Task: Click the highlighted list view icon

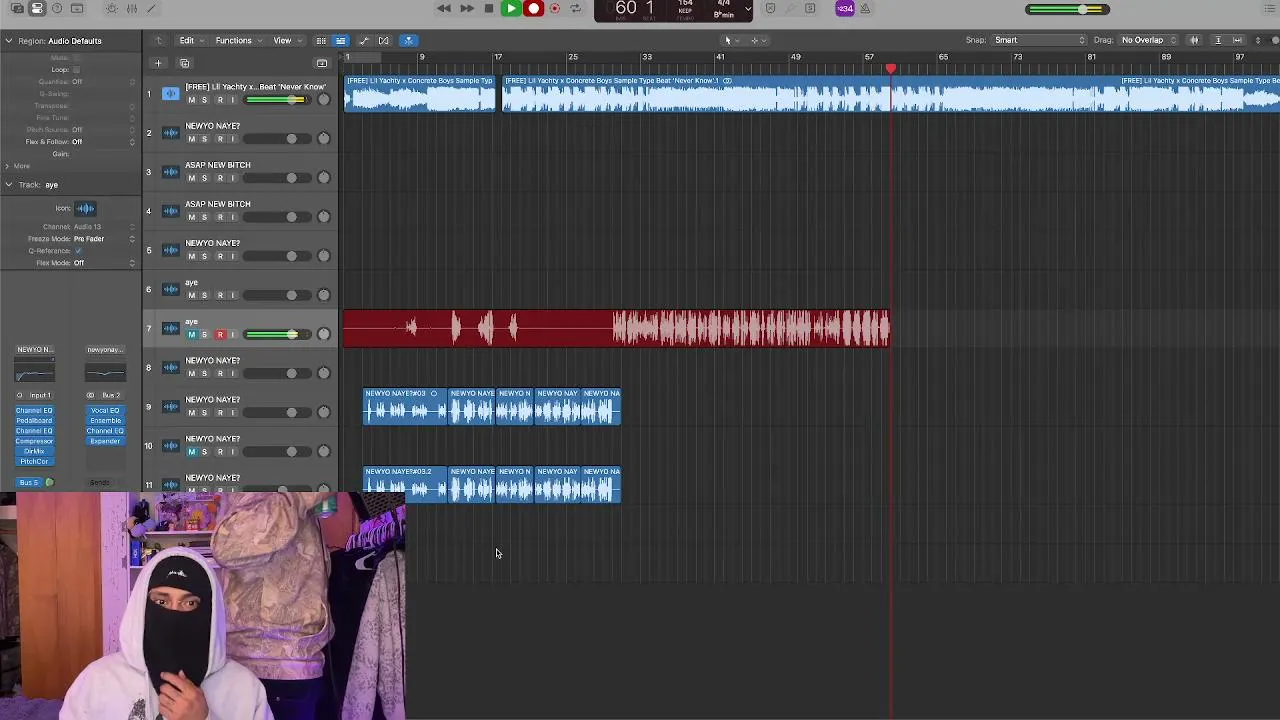Action: (340, 41)
